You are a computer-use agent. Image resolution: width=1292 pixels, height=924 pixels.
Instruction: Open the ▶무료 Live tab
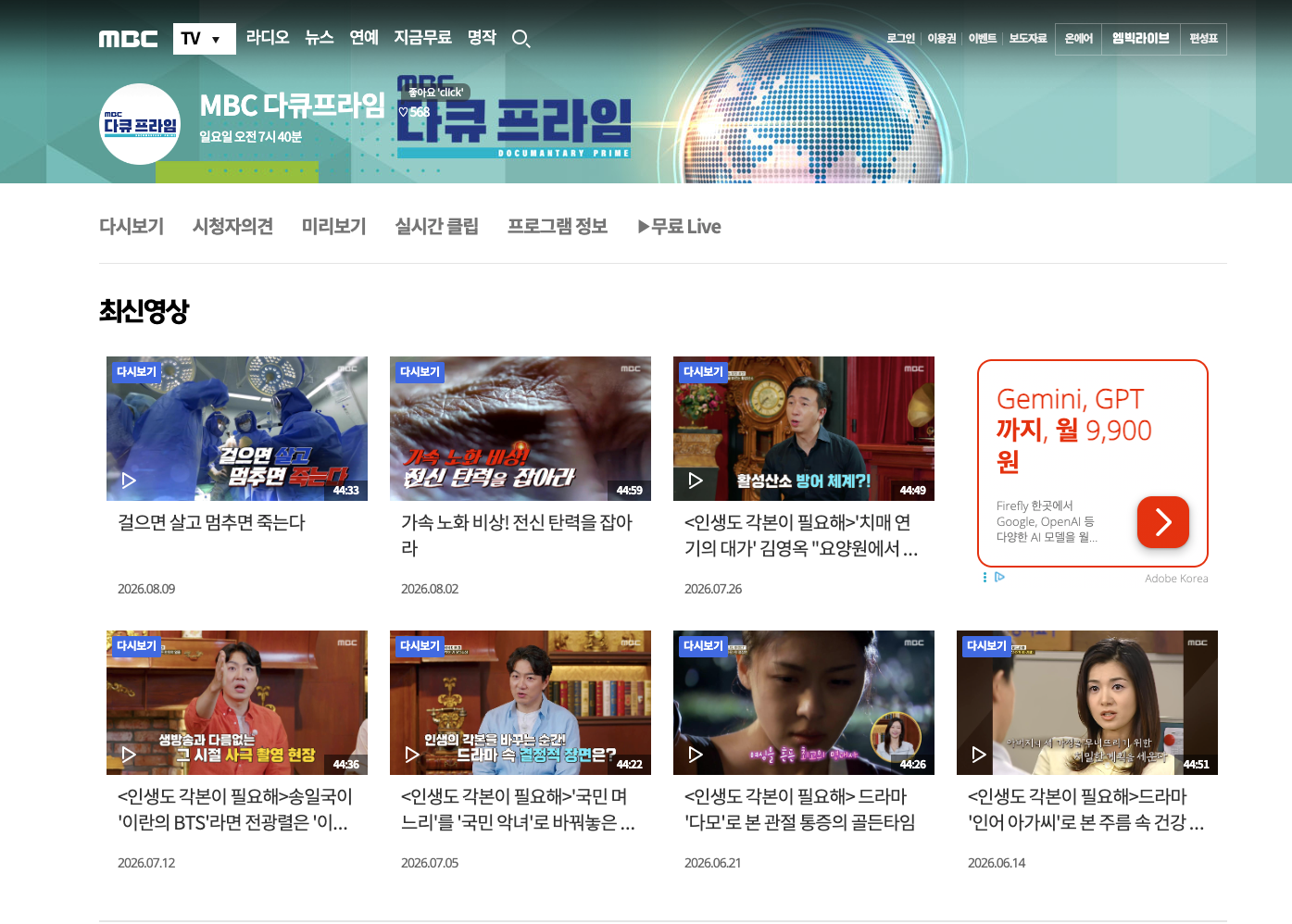pyautogui.click(x=679, y=227)
